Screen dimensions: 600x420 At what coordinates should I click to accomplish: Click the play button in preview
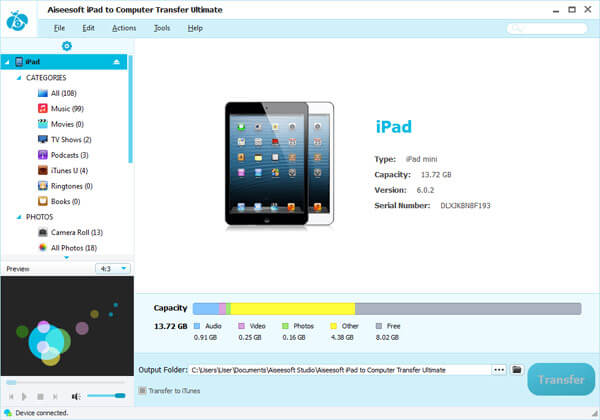pos(24,396)
